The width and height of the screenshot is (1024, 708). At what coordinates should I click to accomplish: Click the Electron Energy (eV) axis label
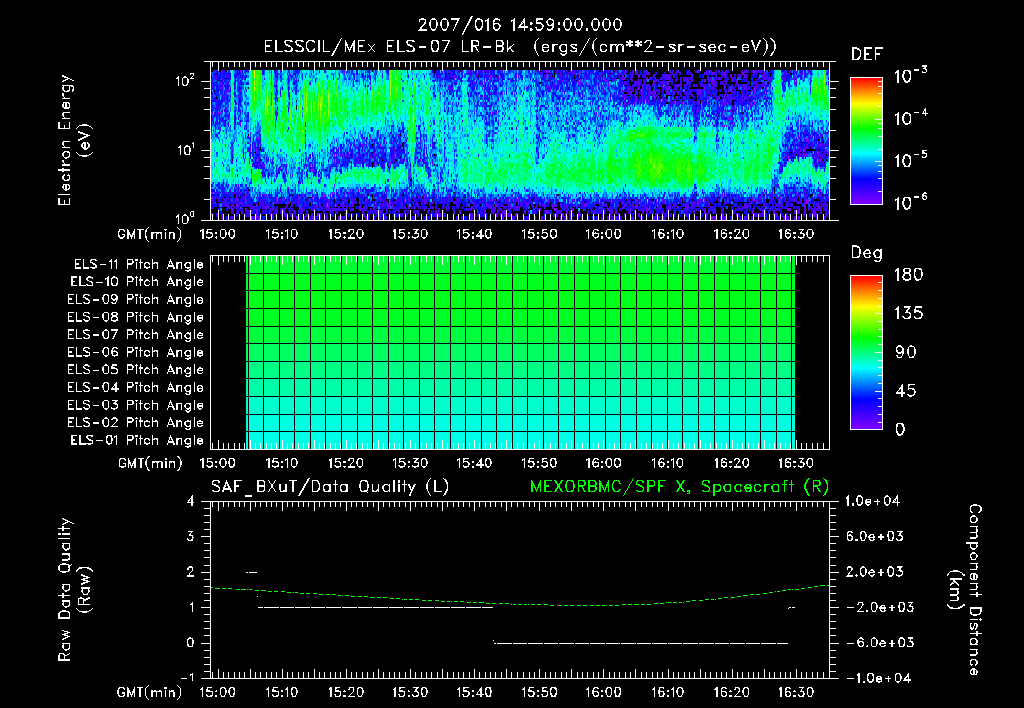74,140
